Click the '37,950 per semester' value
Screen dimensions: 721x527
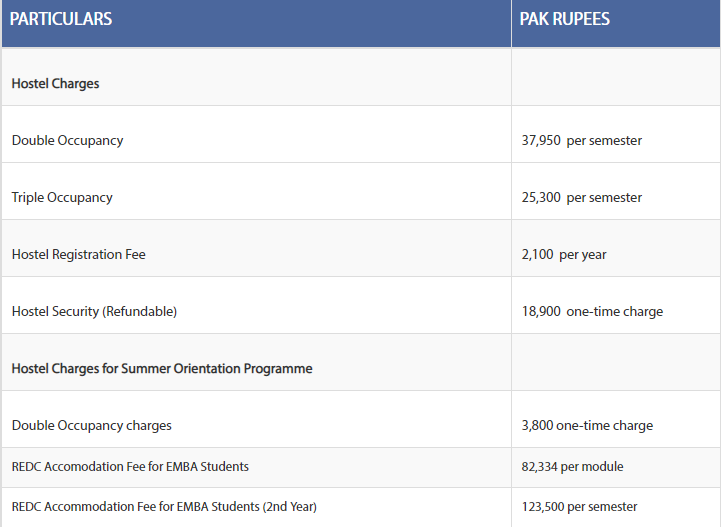(x=582, y=141)
